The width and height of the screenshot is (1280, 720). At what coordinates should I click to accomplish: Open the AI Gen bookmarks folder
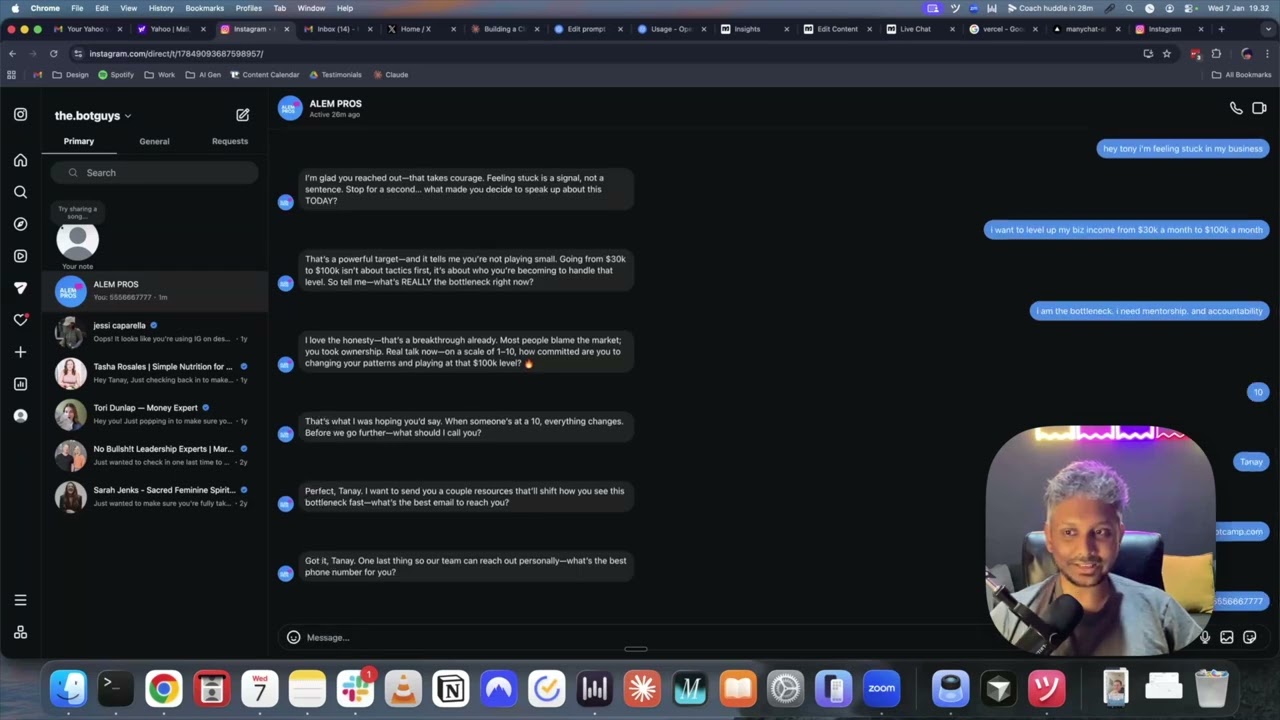[203, 75]
